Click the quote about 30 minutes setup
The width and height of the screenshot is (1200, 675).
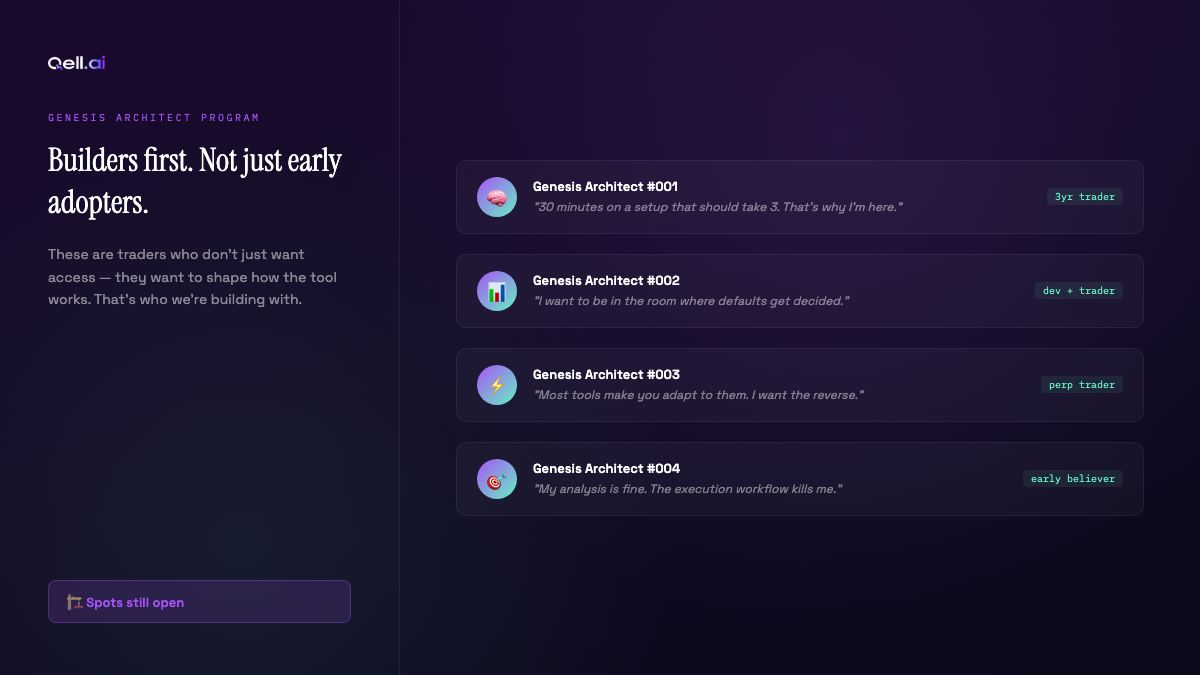coord(718,207)
